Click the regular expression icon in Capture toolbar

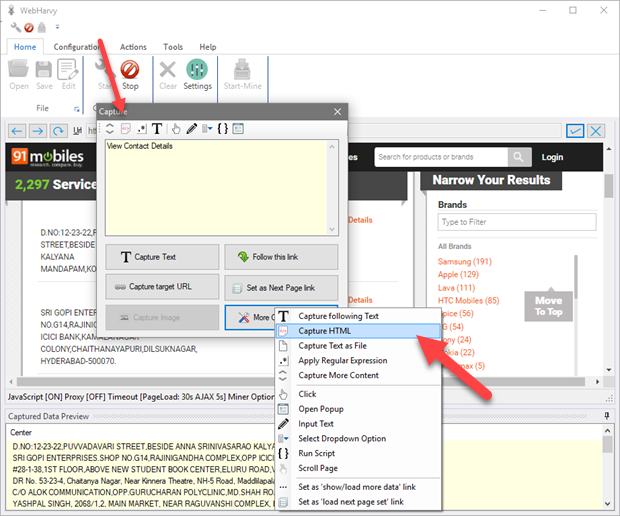141,129
